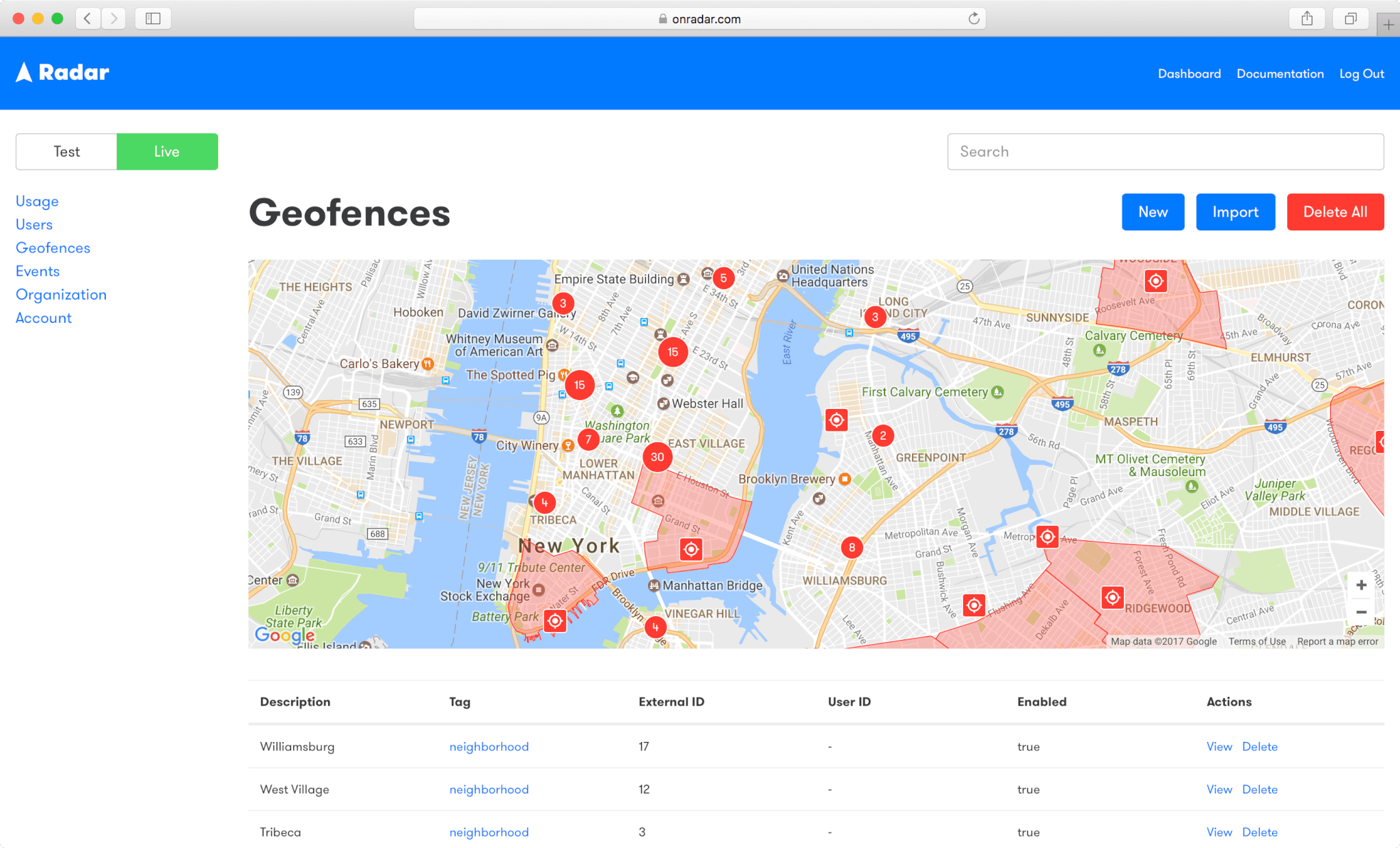Zoom out on the map

[x=1361, y=612]
